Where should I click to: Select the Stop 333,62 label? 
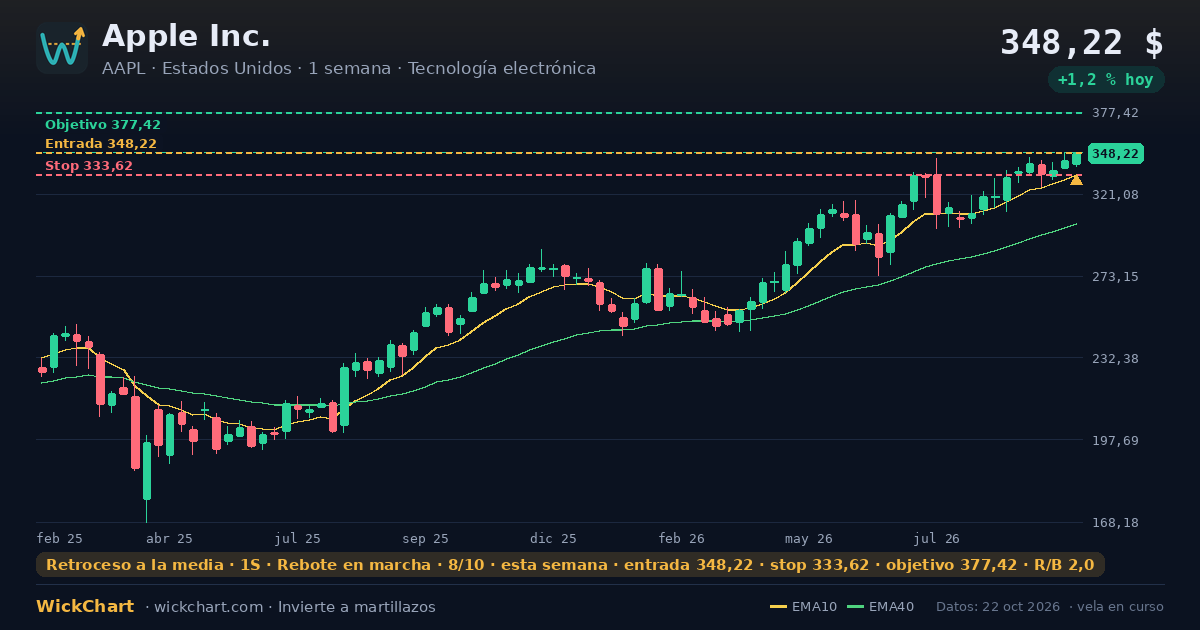[x=89, y=166]
